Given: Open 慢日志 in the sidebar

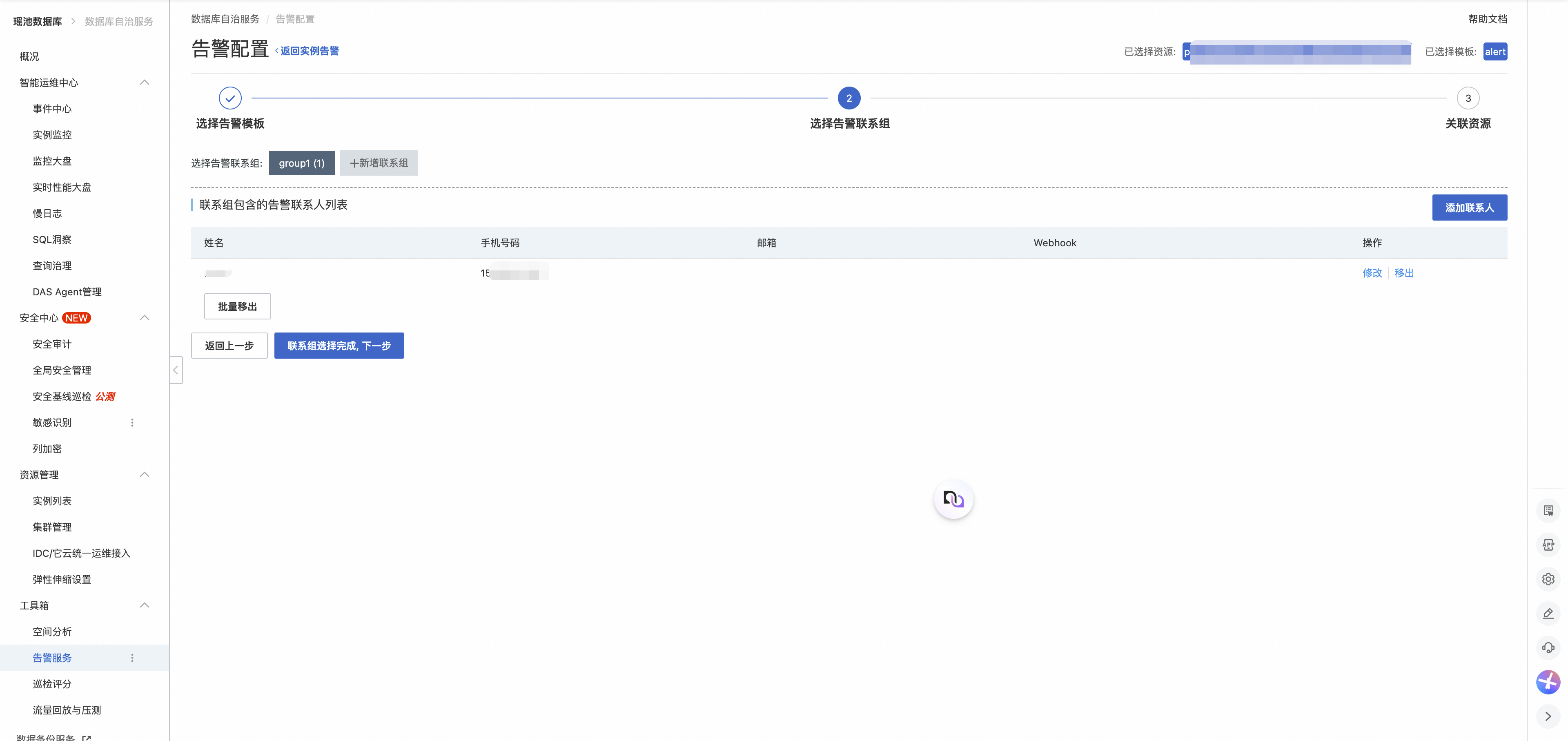Looking at the screenshot, I should [47, 213].
